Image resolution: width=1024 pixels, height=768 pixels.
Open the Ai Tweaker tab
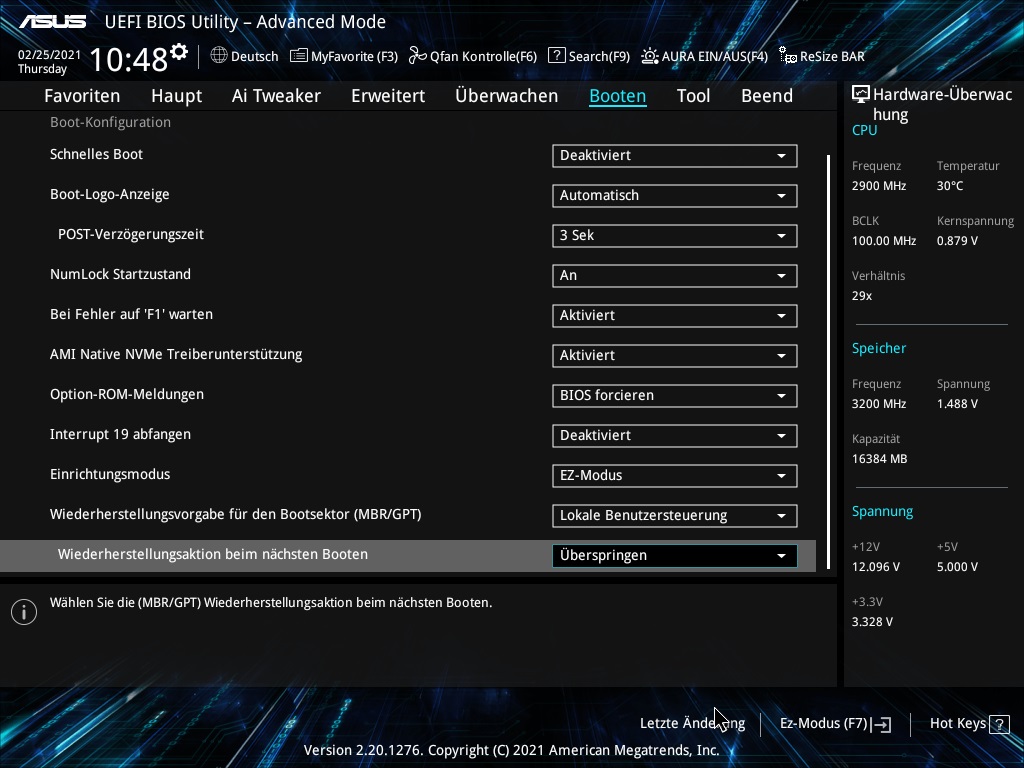276,96
